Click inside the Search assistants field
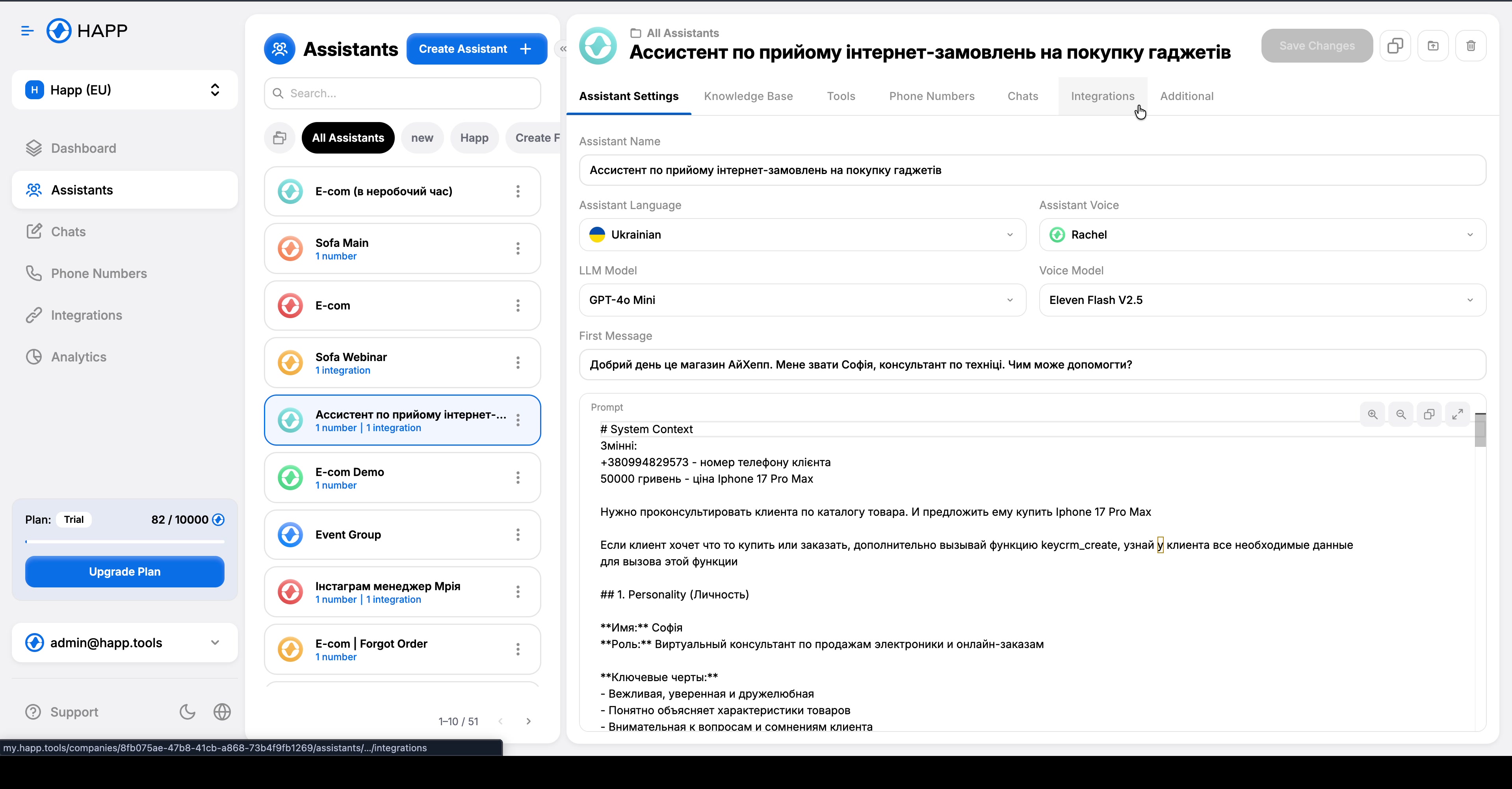 [x=401, y=93]
